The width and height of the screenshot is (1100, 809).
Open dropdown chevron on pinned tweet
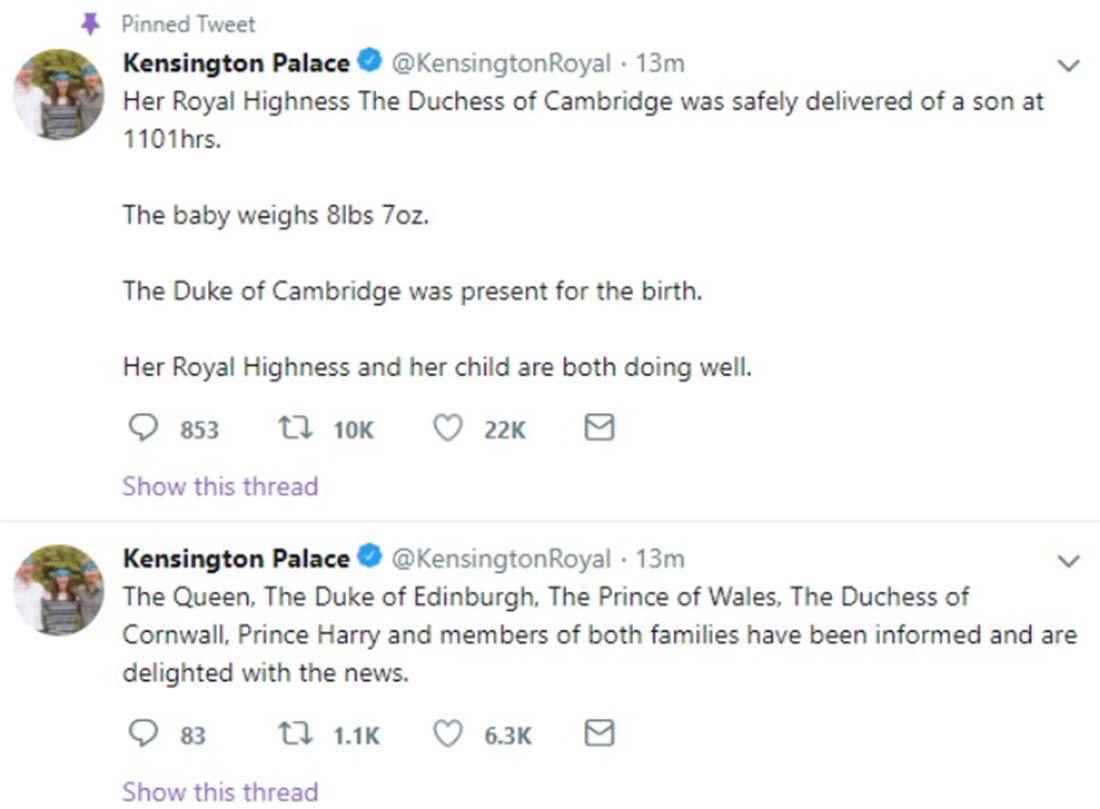pos(1069,66)
